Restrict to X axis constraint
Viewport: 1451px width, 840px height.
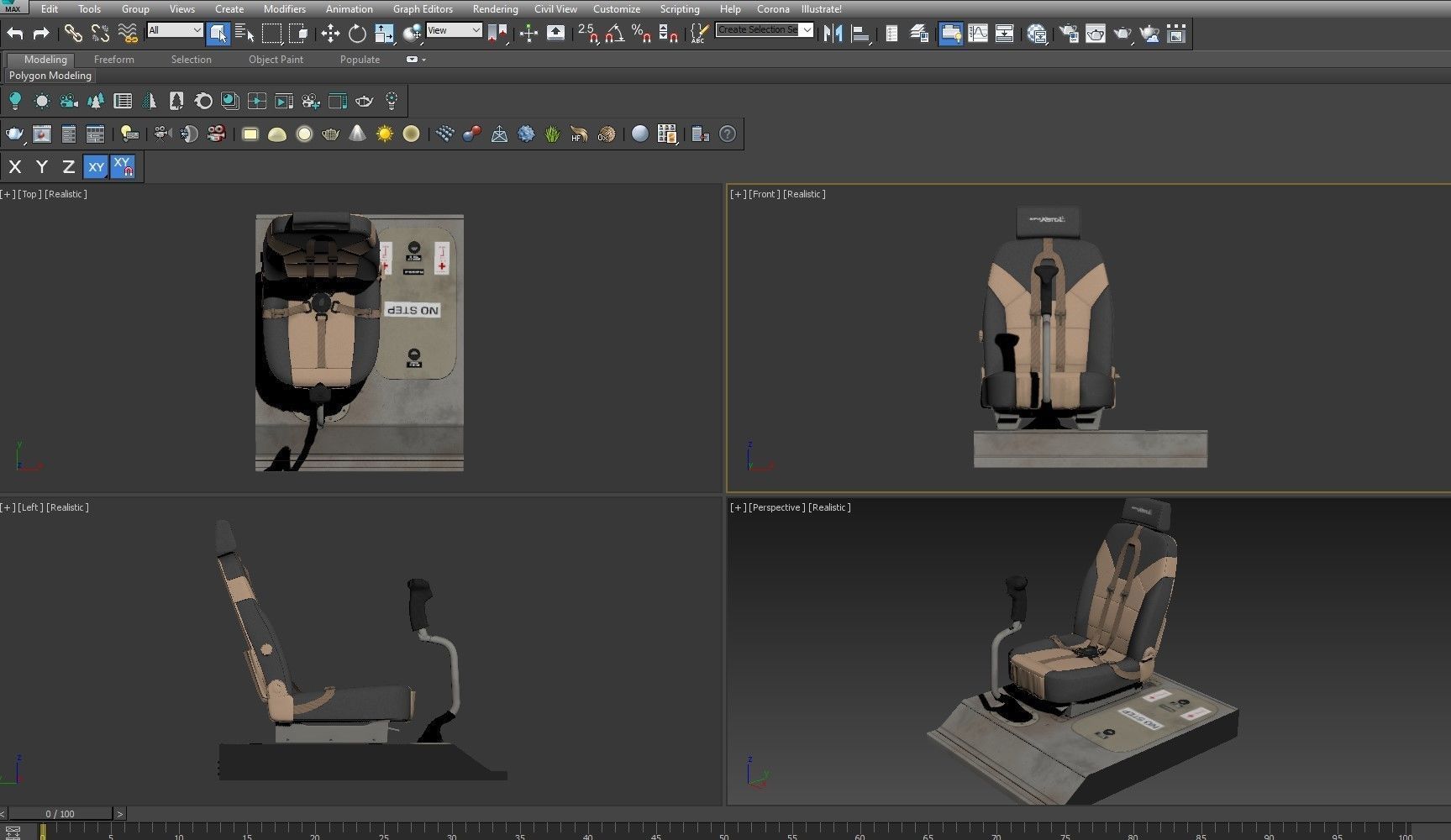[x=15, y=167]
